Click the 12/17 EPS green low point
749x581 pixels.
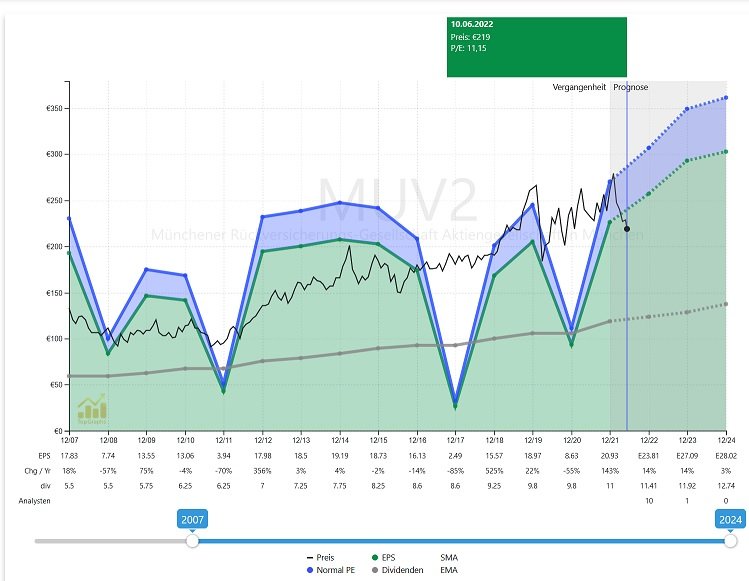pyautogui.click(x=455, y=407)
